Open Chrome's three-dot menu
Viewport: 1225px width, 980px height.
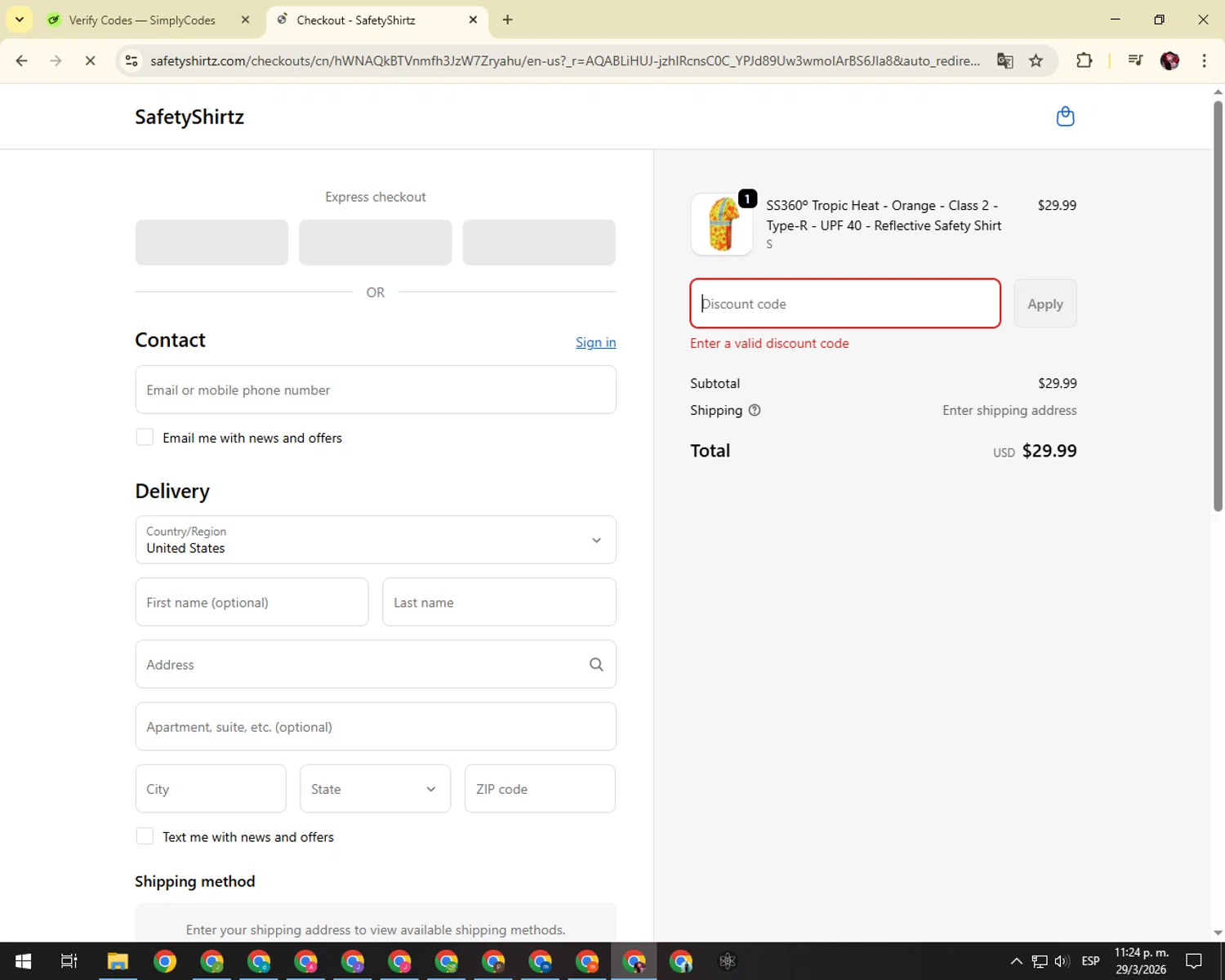click(x=1204, y=60)
